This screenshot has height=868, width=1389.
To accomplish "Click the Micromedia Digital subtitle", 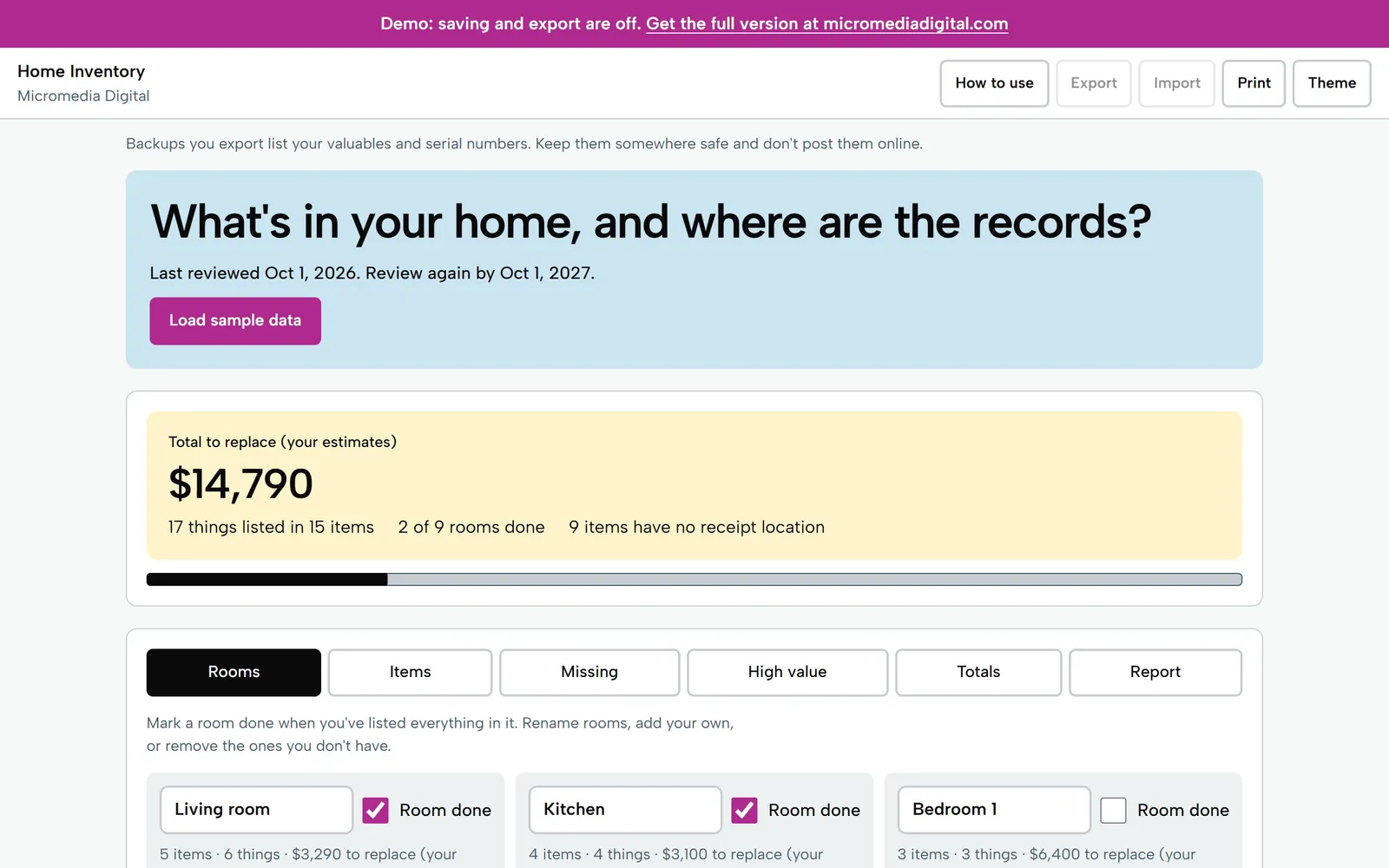I will (83, 95).
